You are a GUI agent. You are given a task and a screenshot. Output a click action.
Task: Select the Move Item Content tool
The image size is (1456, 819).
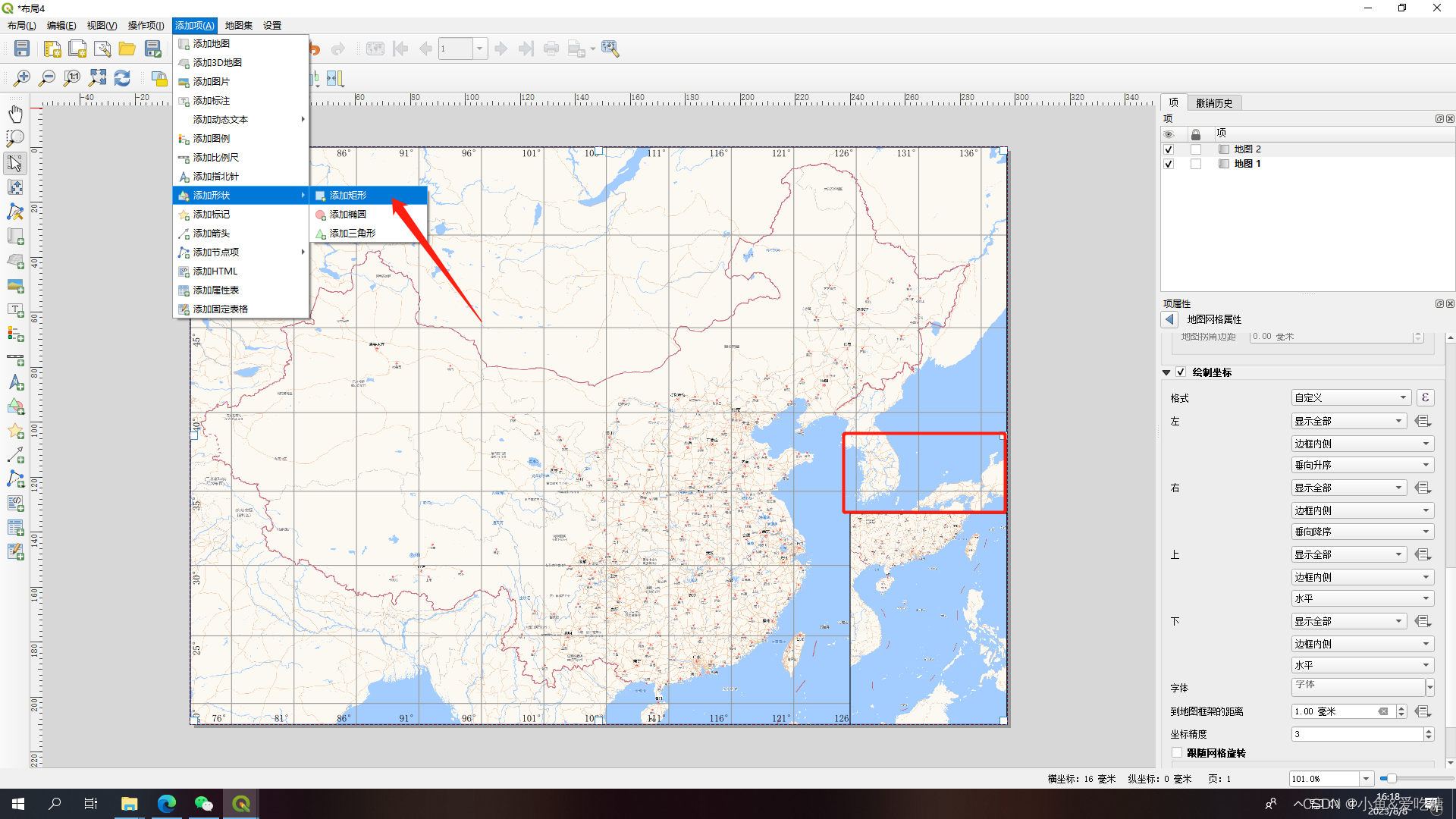(x=15, y=187)
